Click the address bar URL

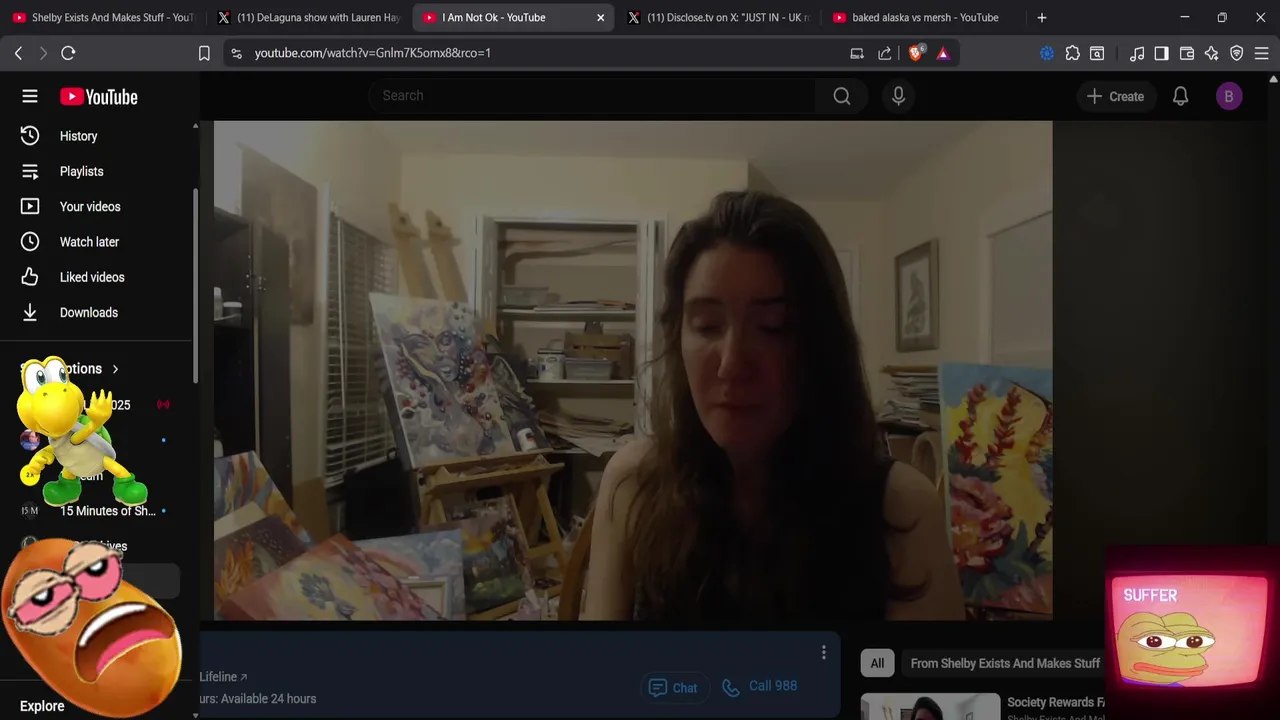click(x=373, y=53)
